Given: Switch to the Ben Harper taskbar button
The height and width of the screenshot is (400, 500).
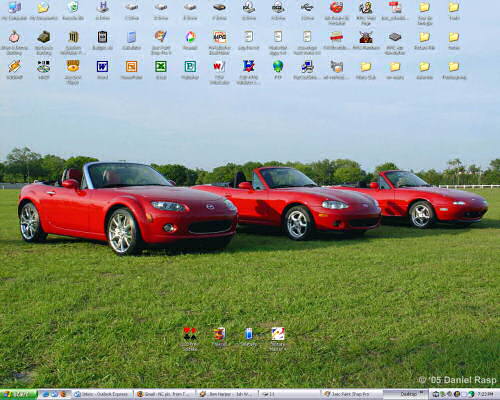Looking at the screenshot, I should point(227,394).
